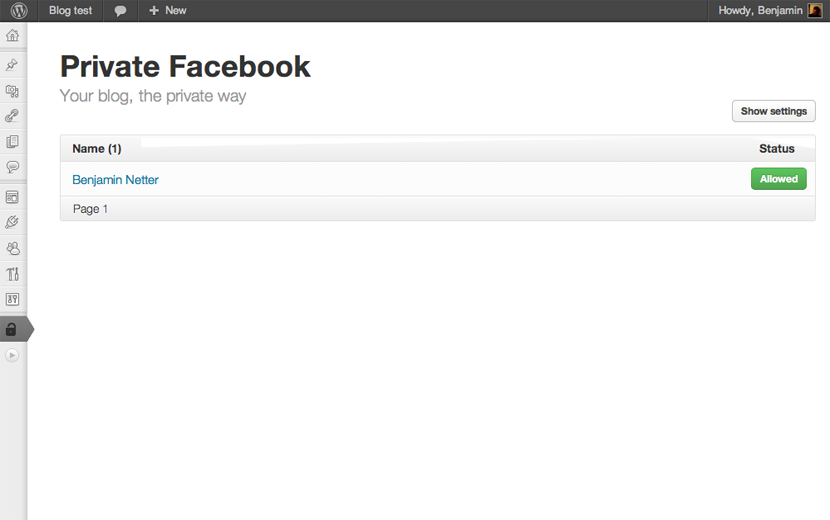Open the Blog test site menu
This screenshot has width=830, height=520.
point(70,11)
